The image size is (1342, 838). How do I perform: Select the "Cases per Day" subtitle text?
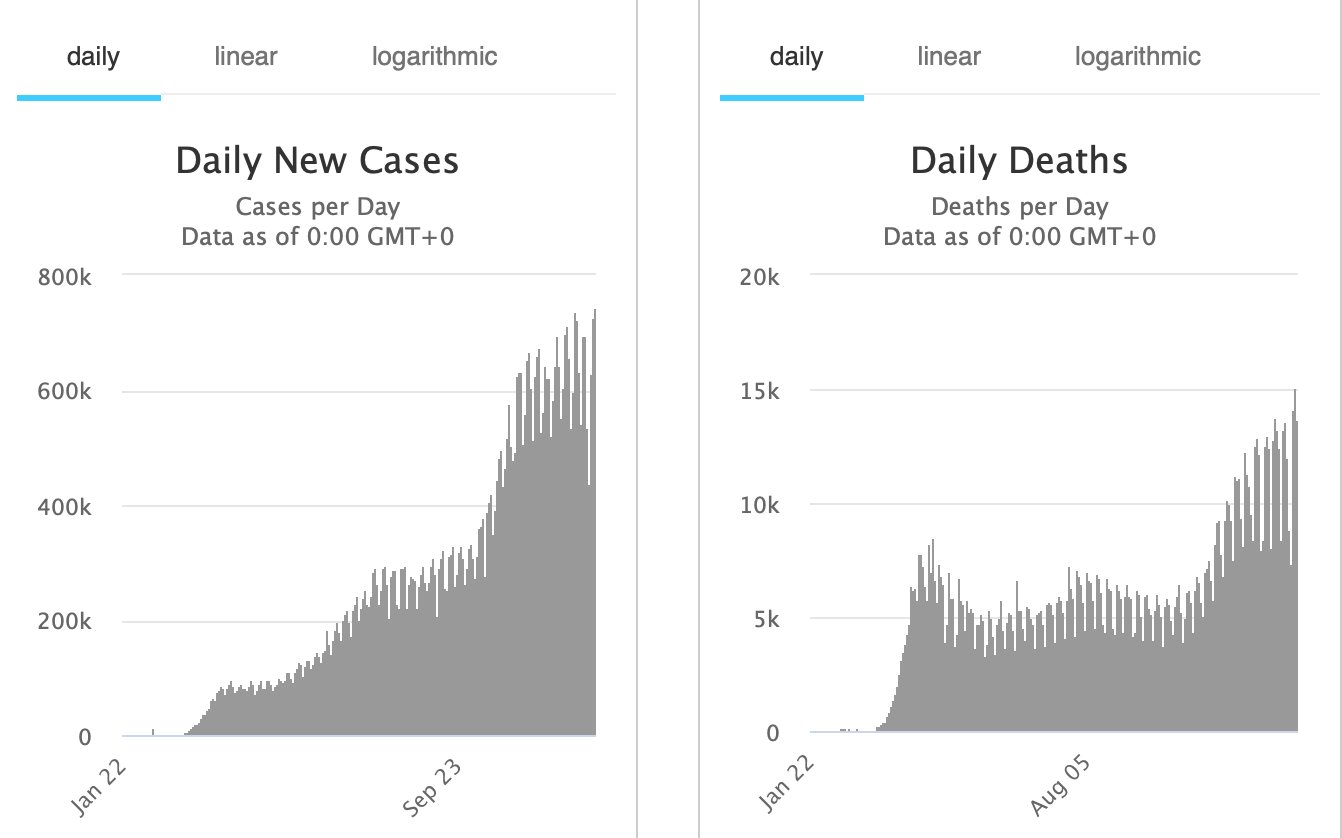coord(317,207)
